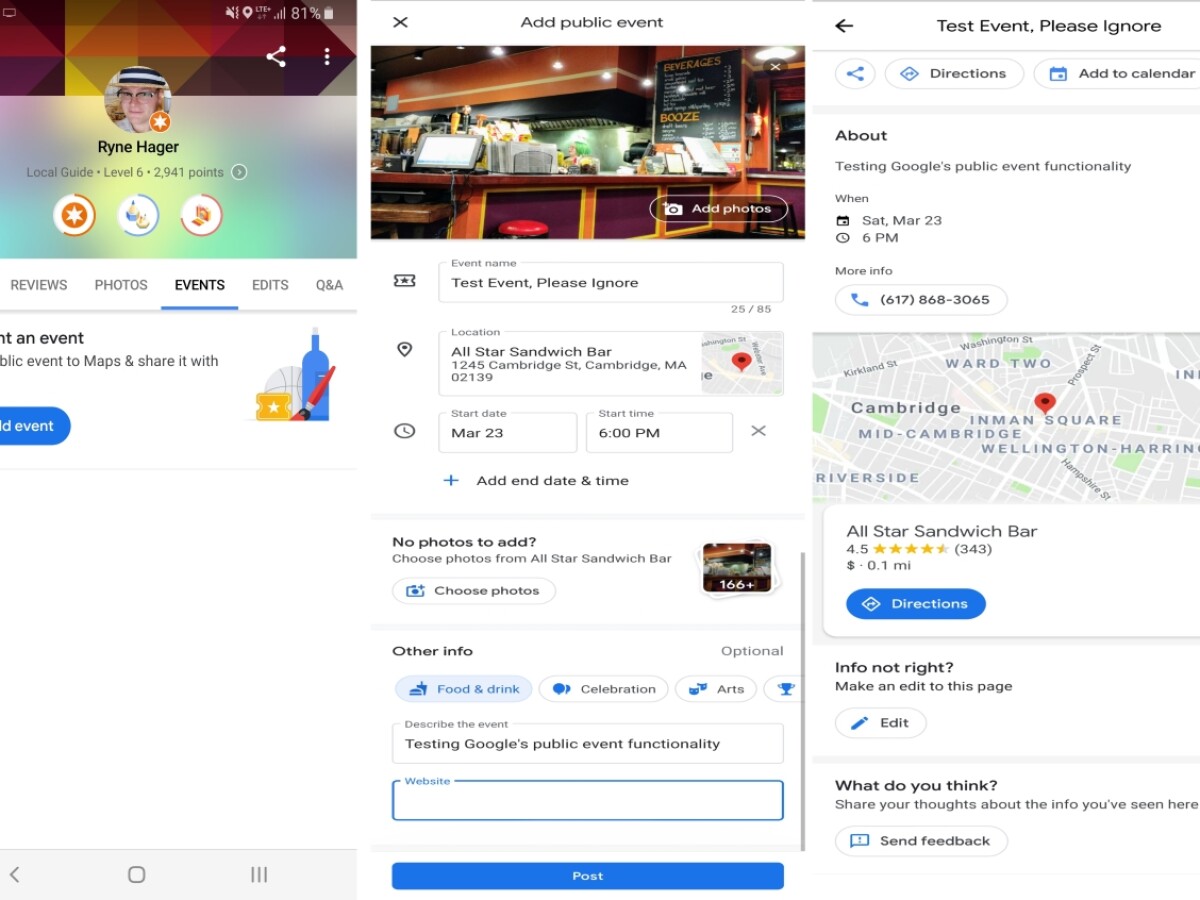
Task: Tap the orange star Local Guide badge
Action: [x=74, y=215]
